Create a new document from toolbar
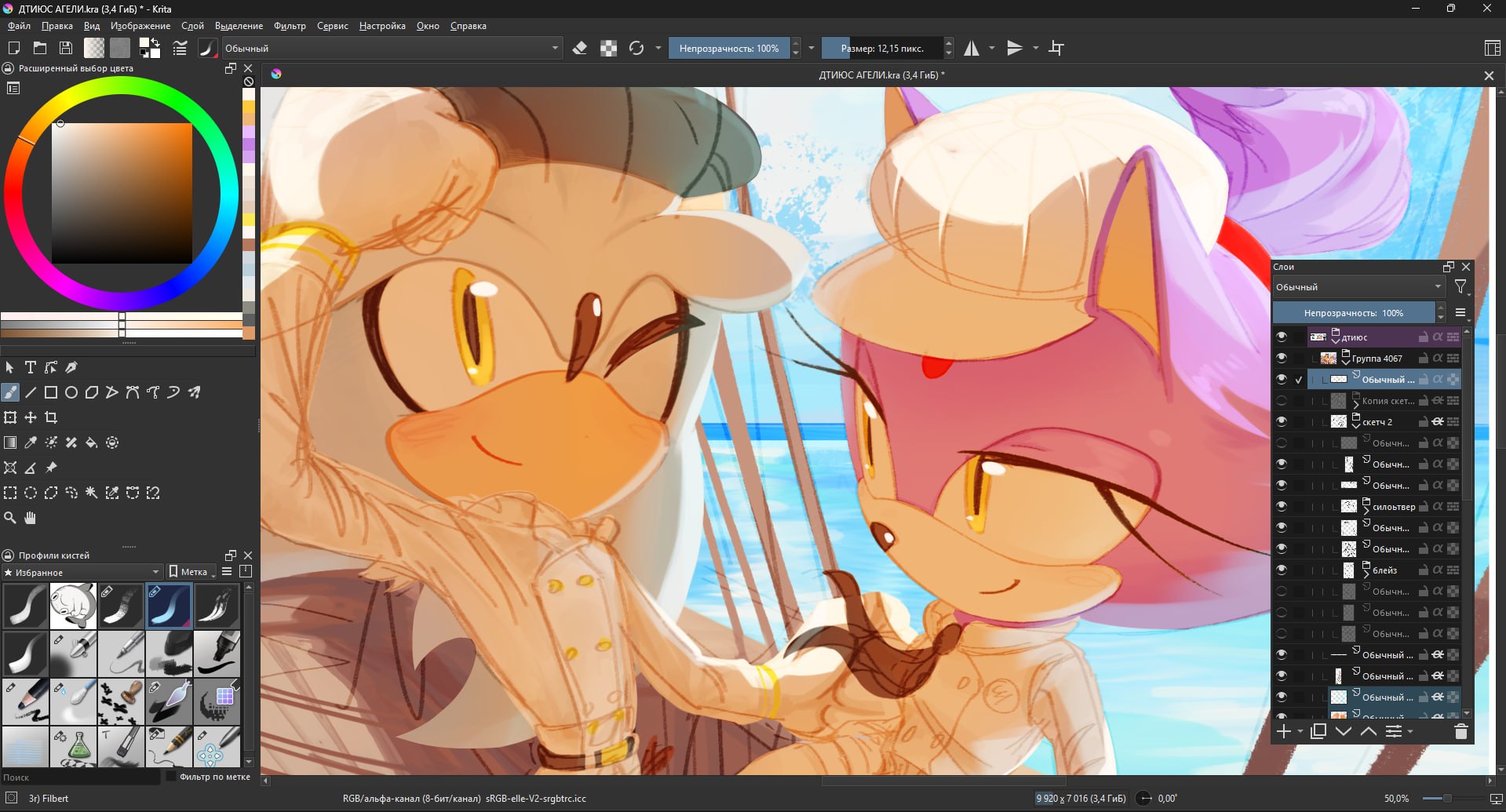The height and width of the screenshot is (812, 1506). coord(14,48)
